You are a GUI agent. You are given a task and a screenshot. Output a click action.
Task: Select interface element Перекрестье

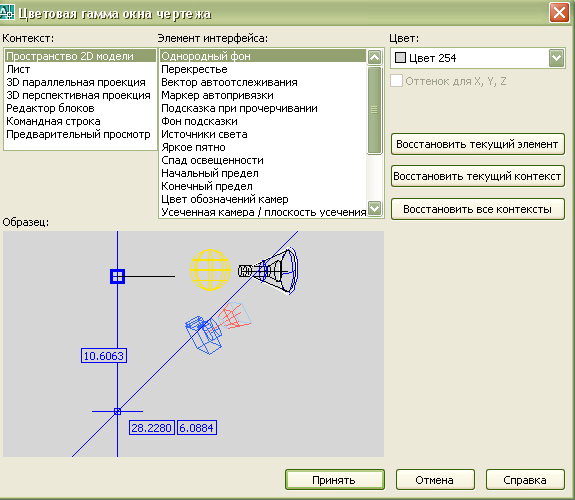pos(263,69)
